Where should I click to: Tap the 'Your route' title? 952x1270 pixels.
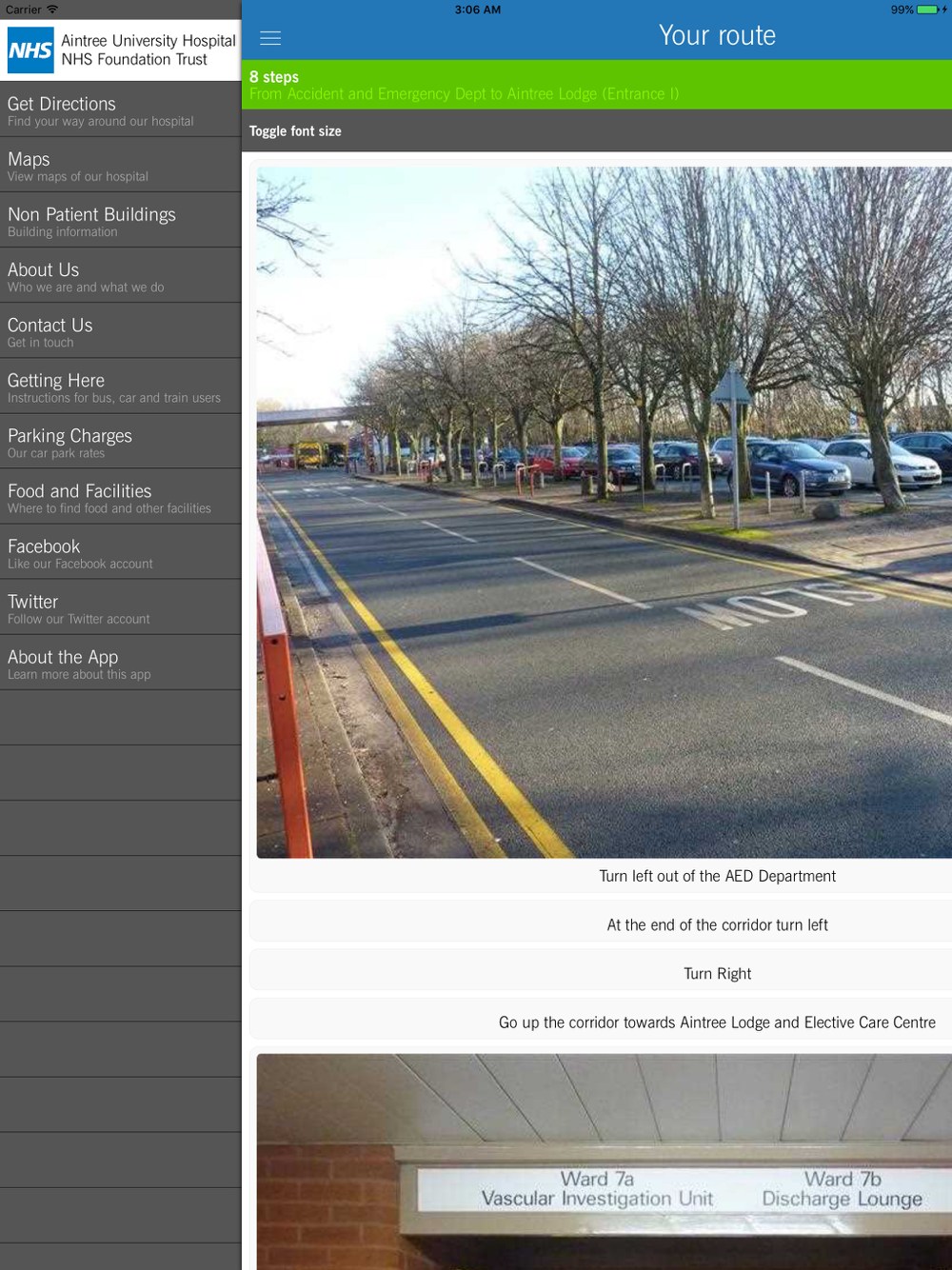tap(717, 35)
